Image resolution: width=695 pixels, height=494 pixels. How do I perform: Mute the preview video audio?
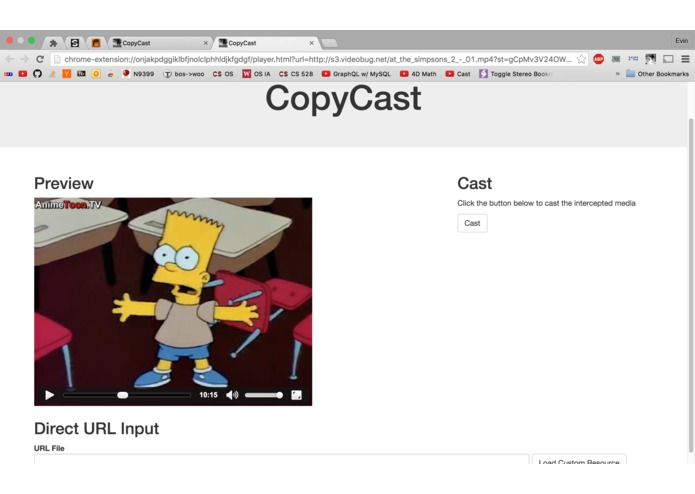pyautogui.click(x=232, y=395)
